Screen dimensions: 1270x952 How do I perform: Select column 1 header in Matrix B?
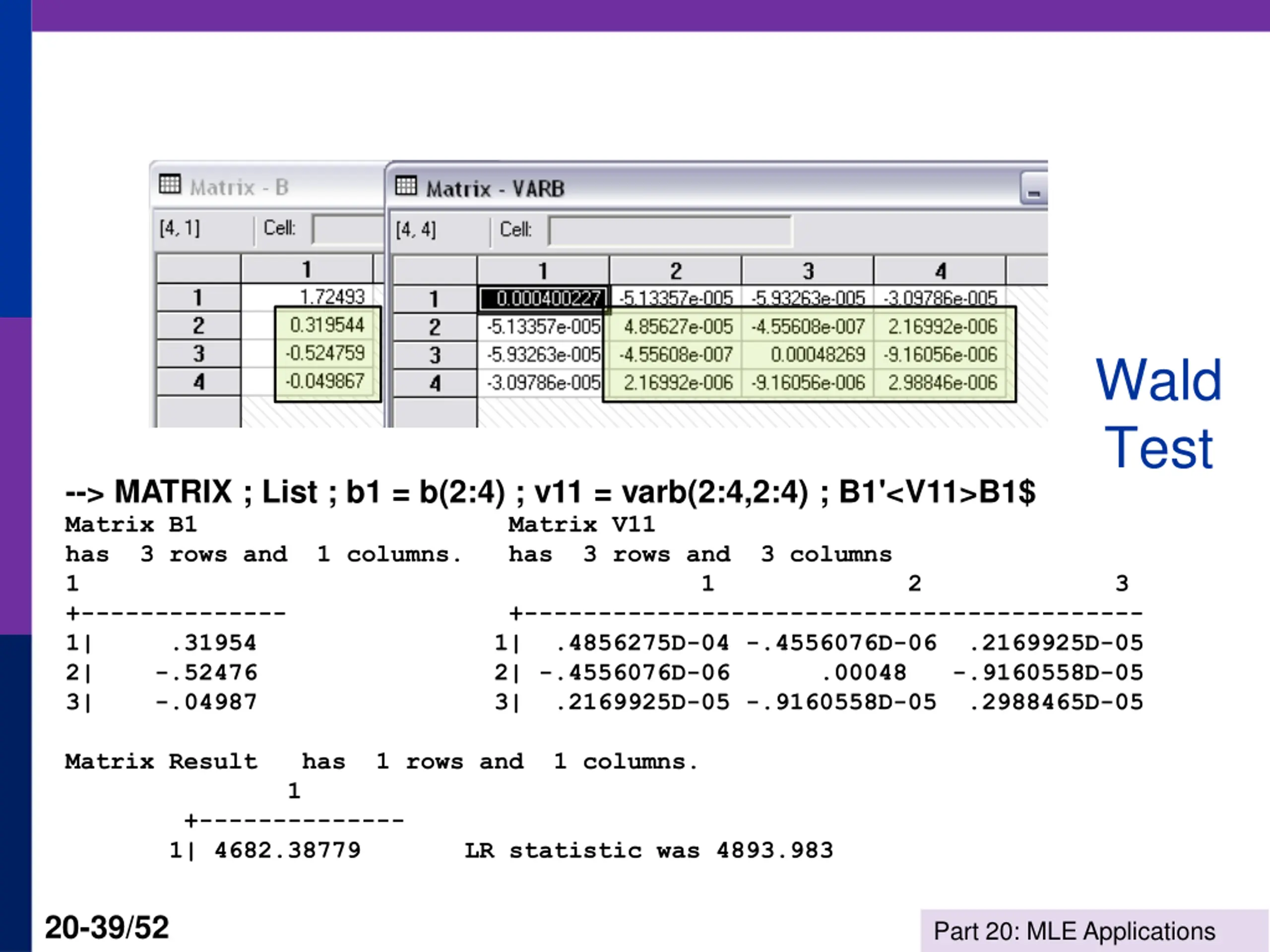(x=307, y=269)
